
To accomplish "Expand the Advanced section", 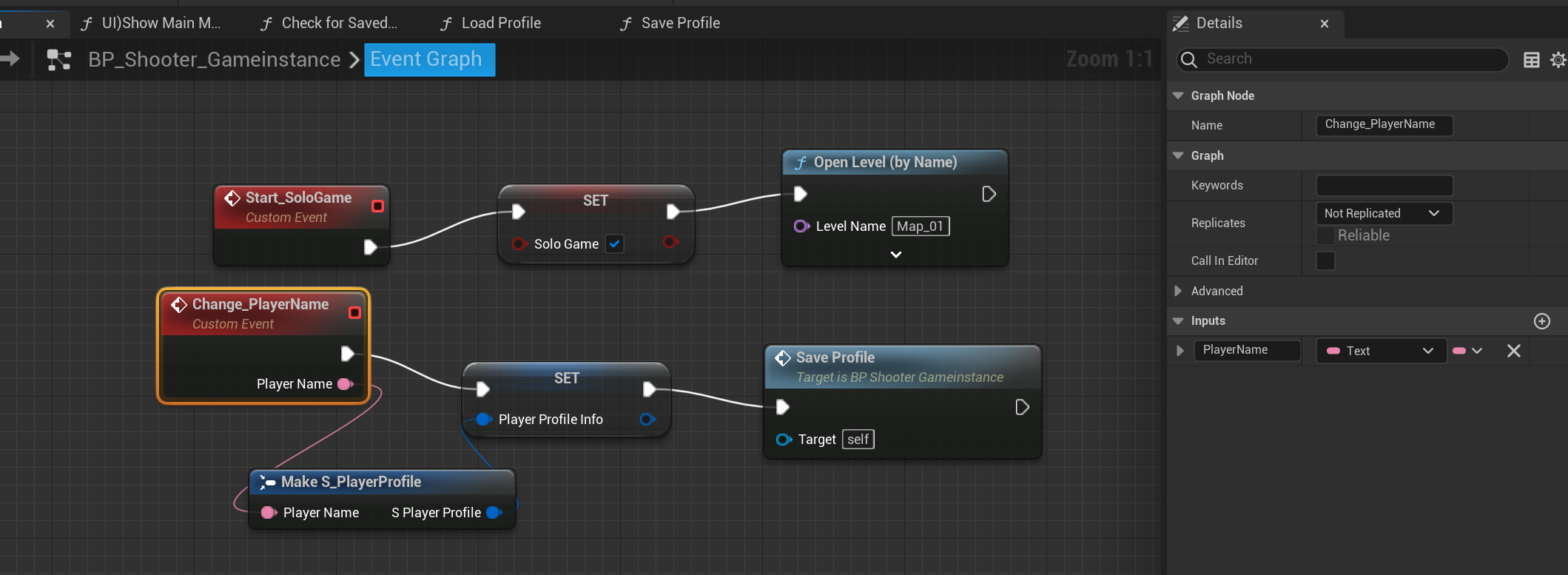I will click(x=1178, y=291).
